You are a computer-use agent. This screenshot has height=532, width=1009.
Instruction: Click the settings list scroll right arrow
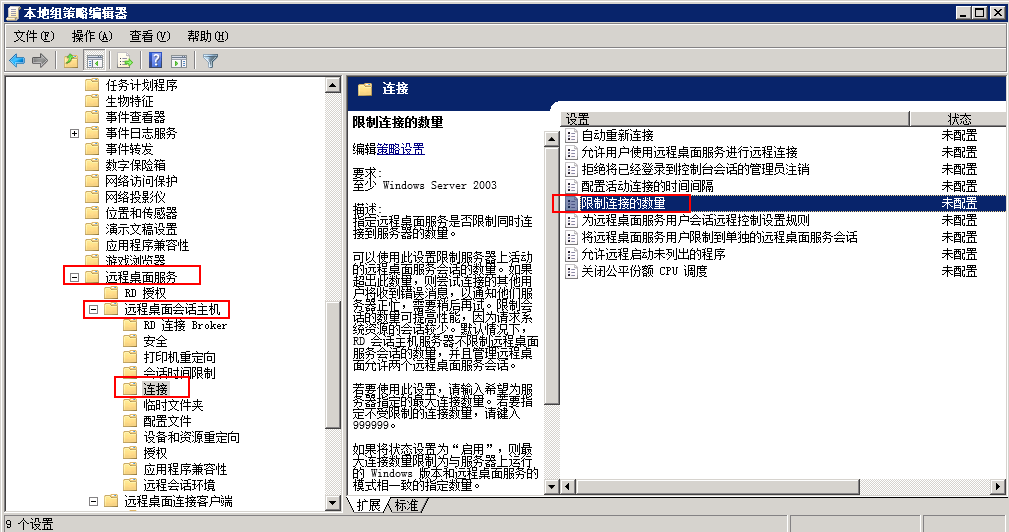point(998,487)
